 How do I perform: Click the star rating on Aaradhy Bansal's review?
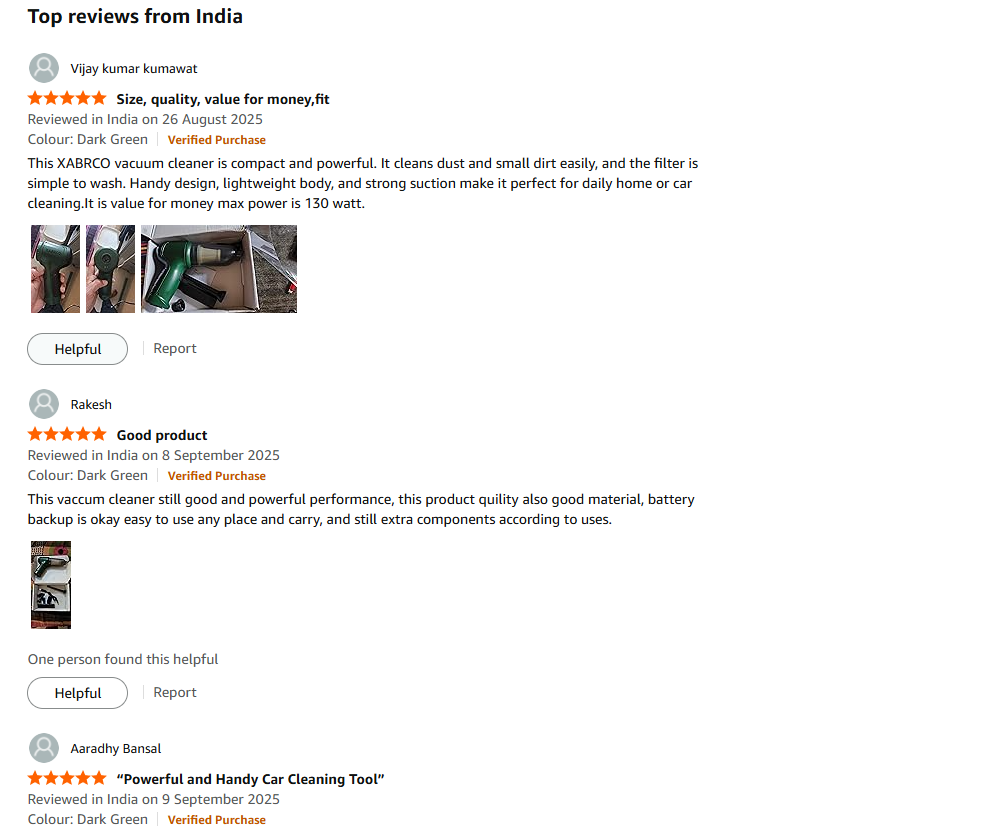coord(67,779)
